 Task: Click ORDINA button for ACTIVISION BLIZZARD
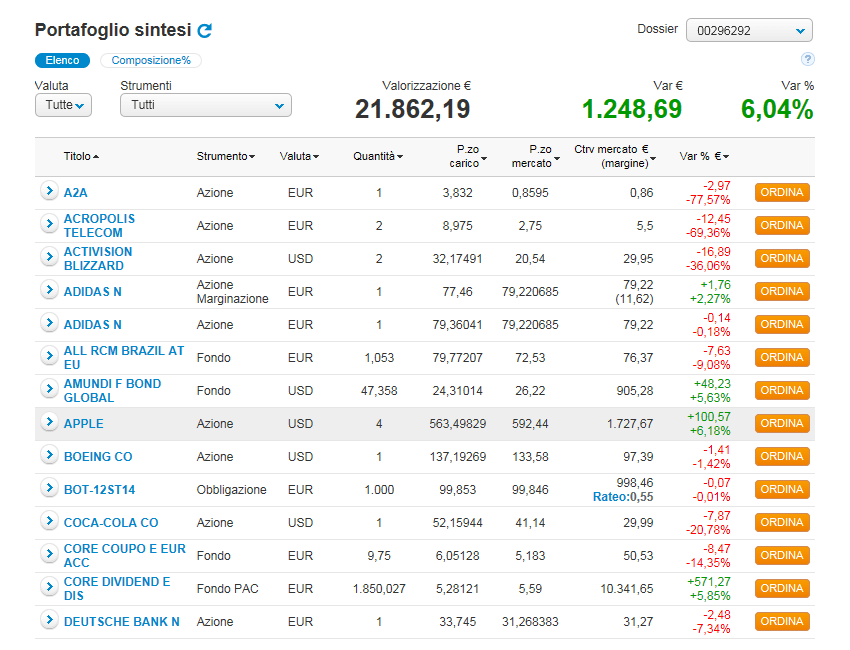(782, 259)
